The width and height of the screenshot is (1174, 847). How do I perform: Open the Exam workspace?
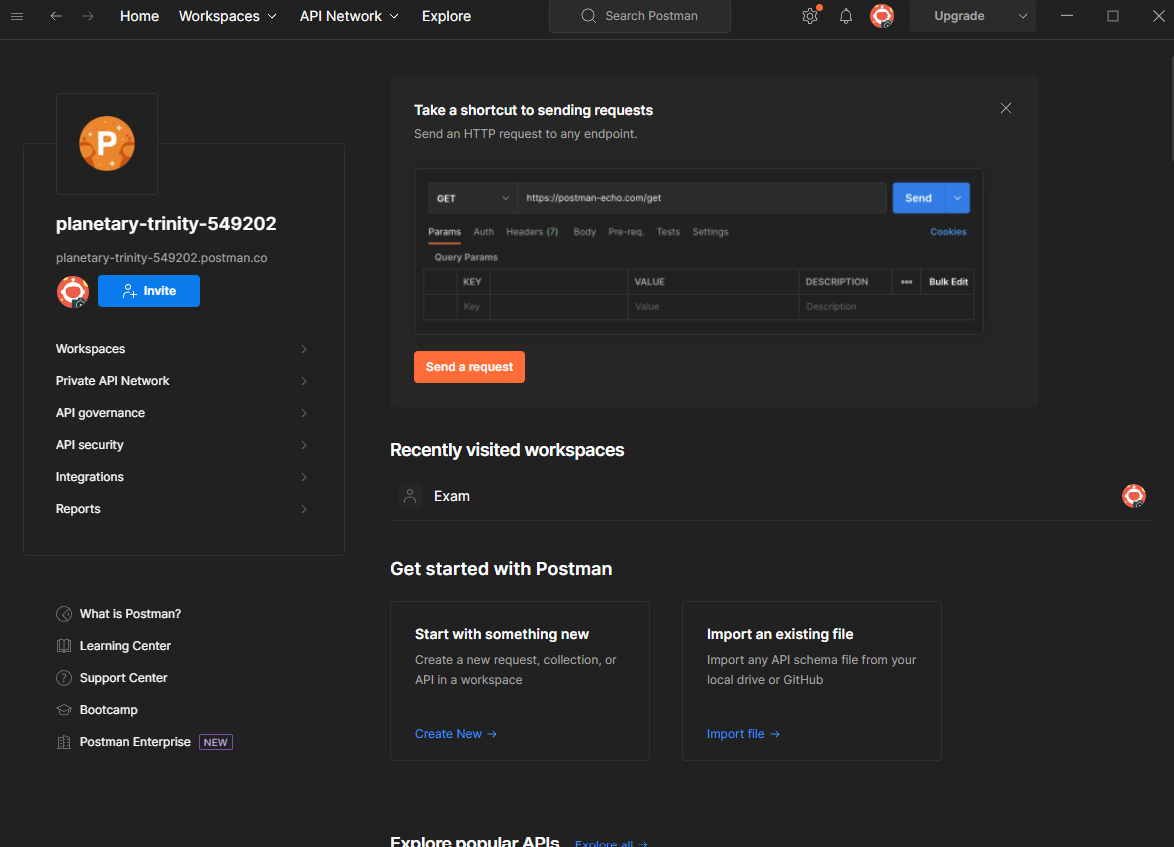pos(451,496)
